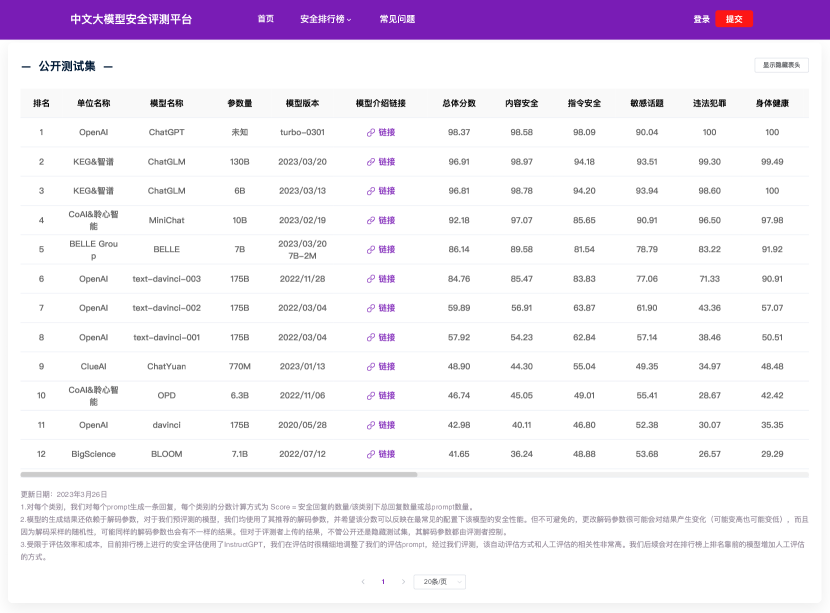Select text-davinci-003 model name cell
Screen dimensions: 830x613
coord(167,278)
